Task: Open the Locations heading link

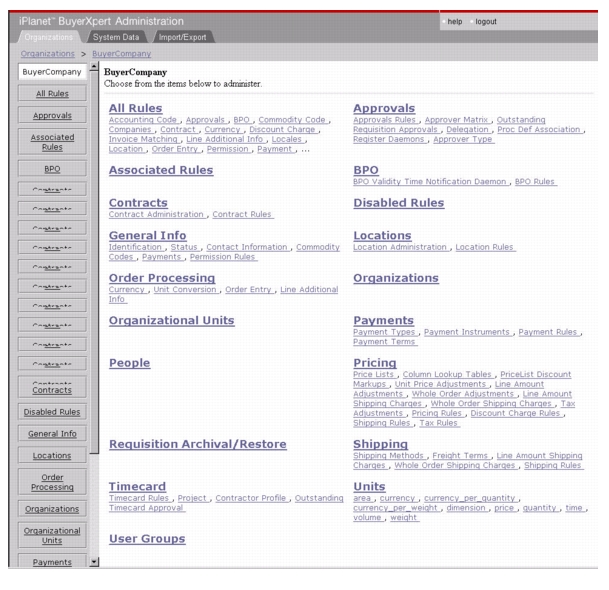Action: coord(382,235)
